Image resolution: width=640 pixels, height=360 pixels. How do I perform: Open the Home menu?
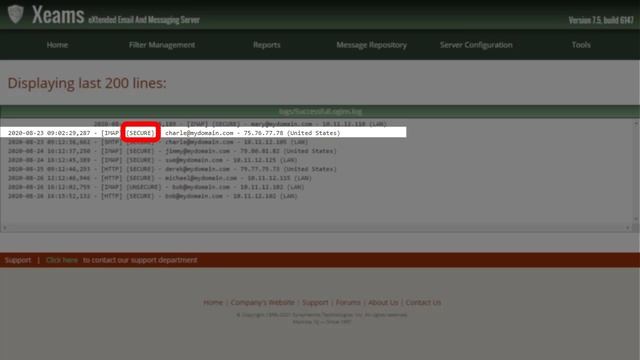coord(57,45)
